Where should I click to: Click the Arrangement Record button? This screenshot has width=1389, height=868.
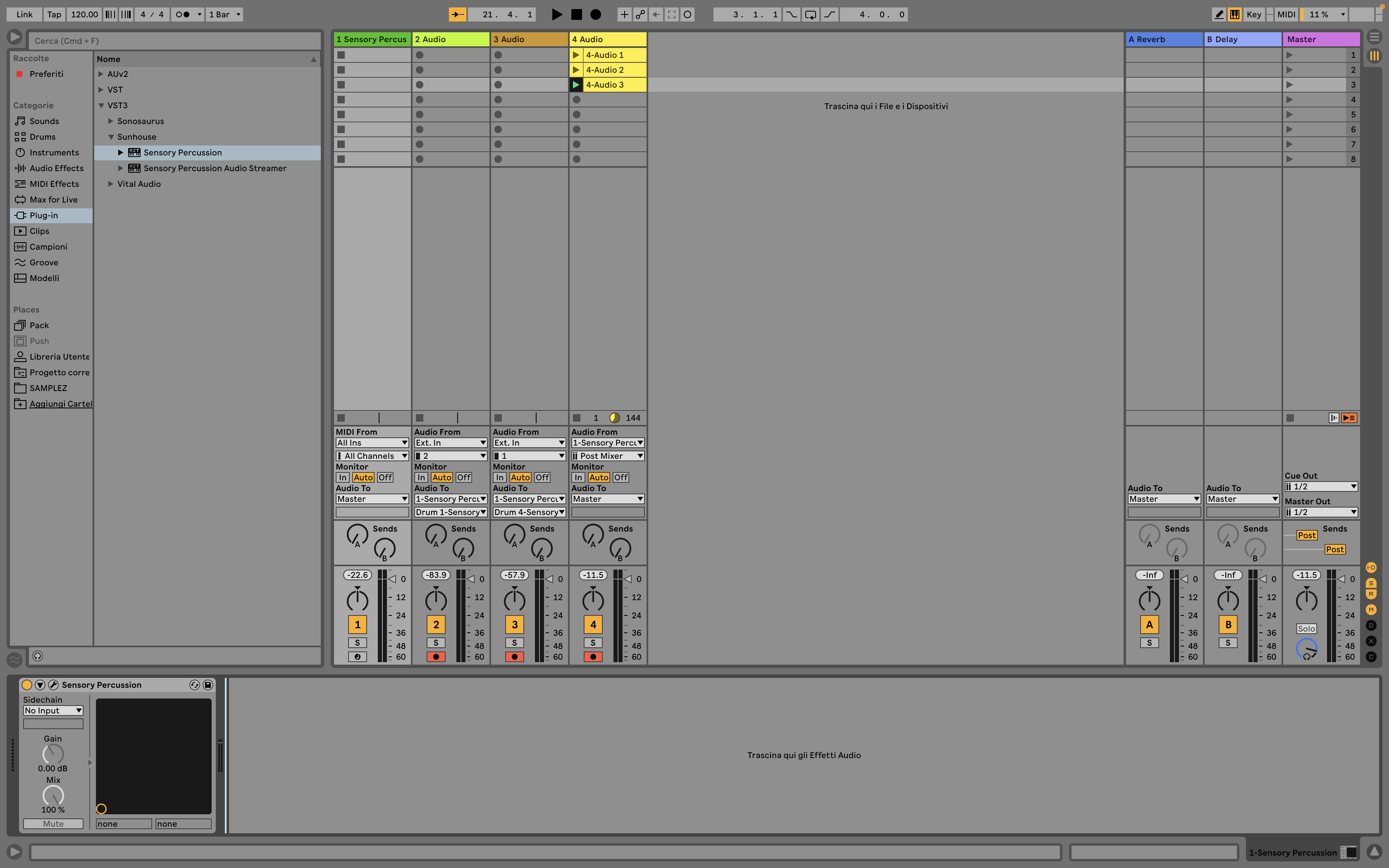596,14
